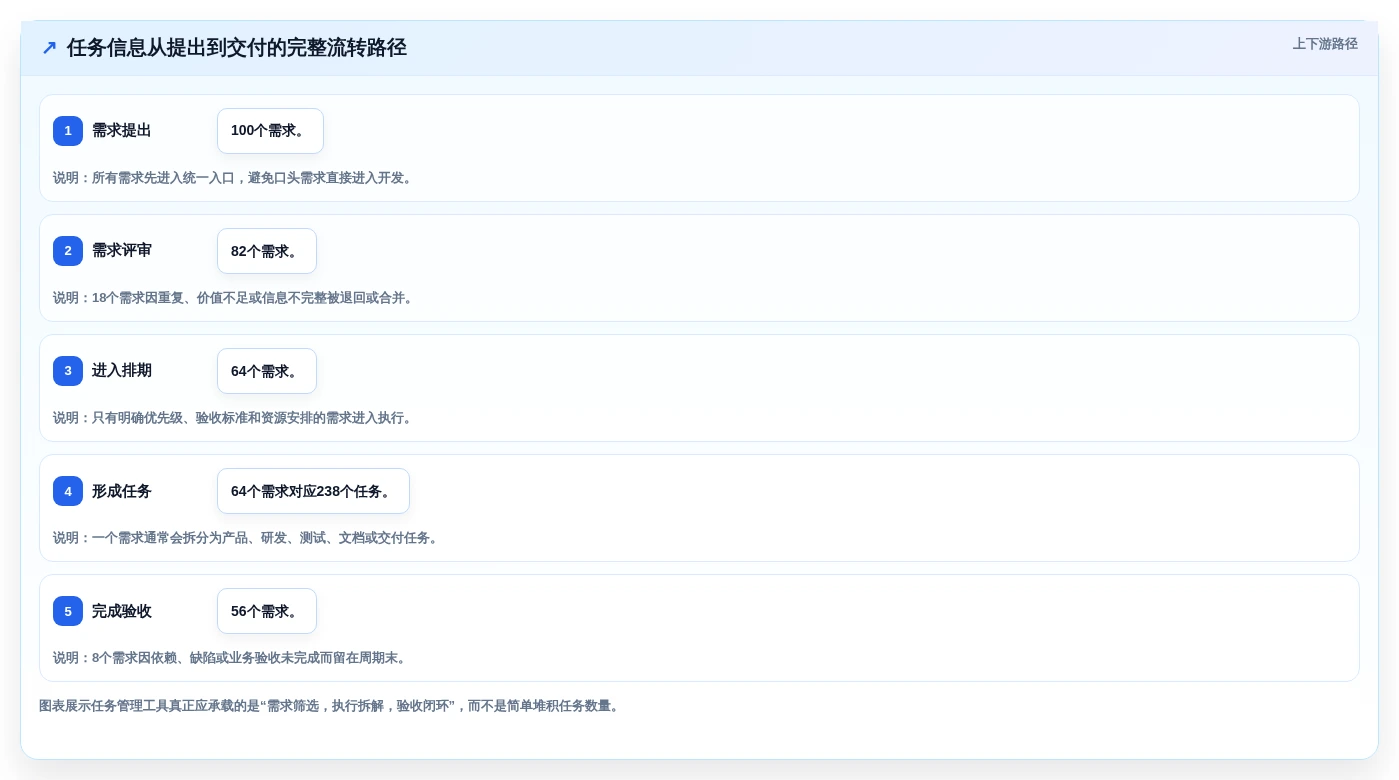Click the 形成任务 step label
This screenshot has width=1399, height=780.
click(x=122, y=491)
